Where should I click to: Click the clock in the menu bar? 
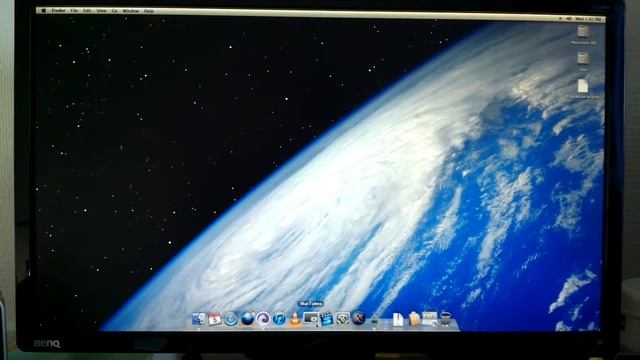588,19
